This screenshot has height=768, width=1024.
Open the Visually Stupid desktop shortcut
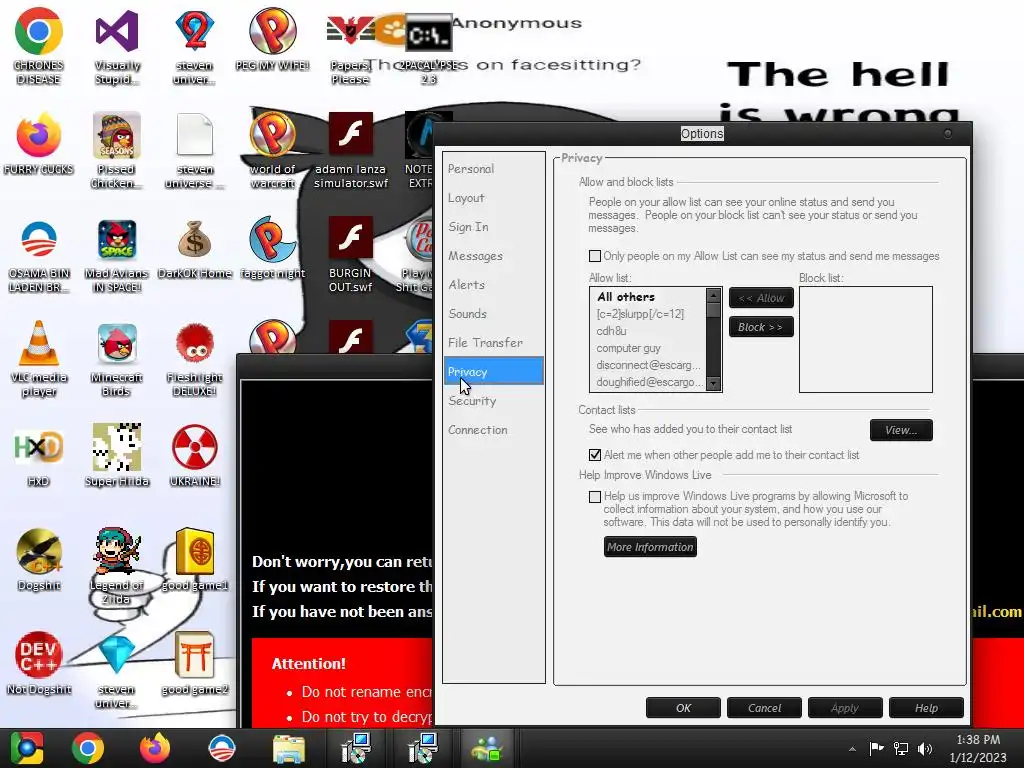coord(117,46)
